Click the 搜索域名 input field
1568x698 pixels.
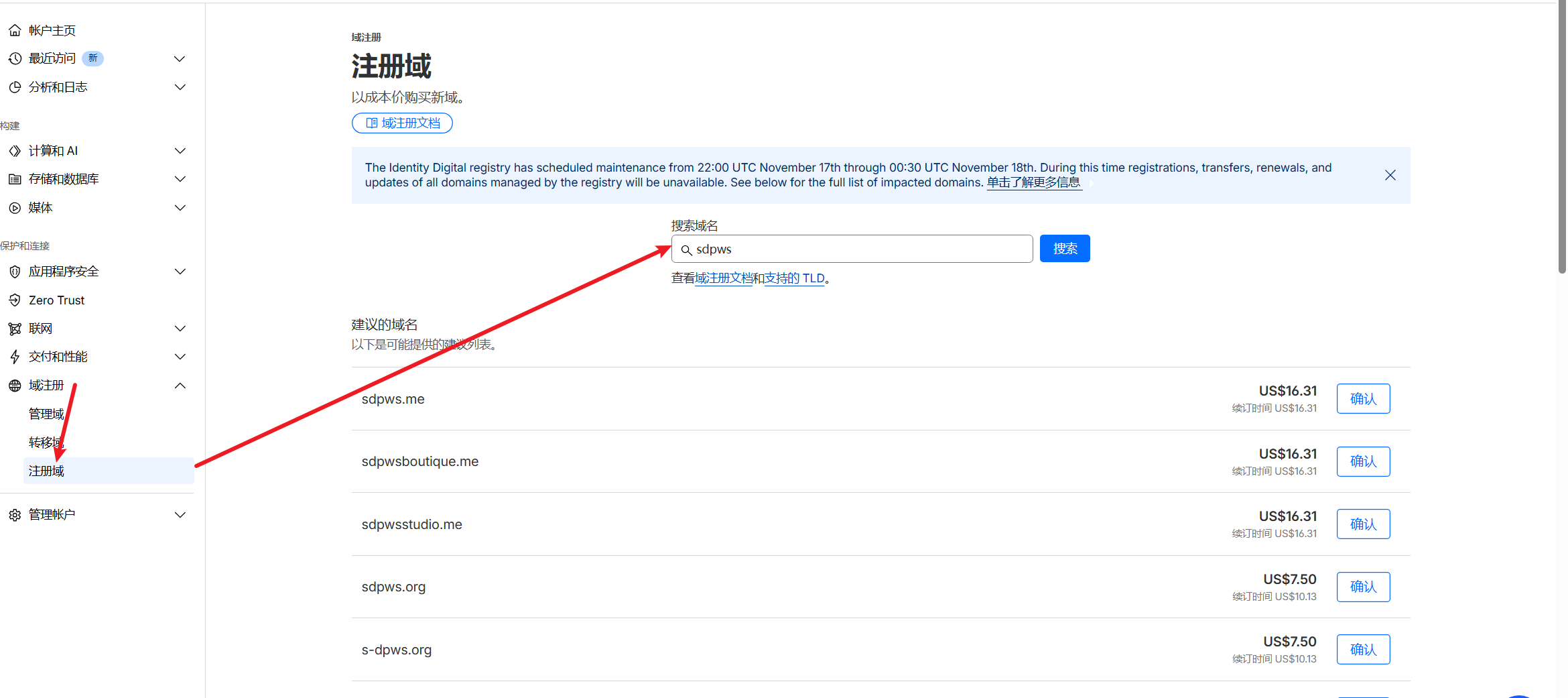tap(858, 249)
